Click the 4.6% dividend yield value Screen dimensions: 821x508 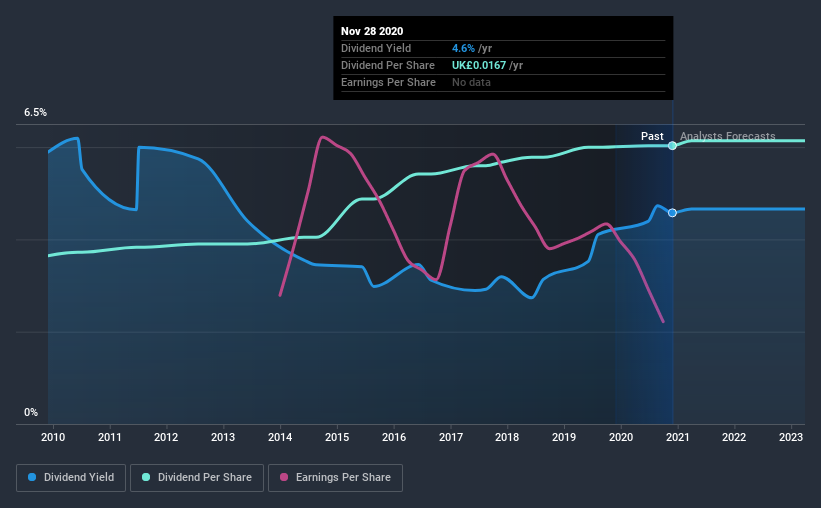[463, 48]
